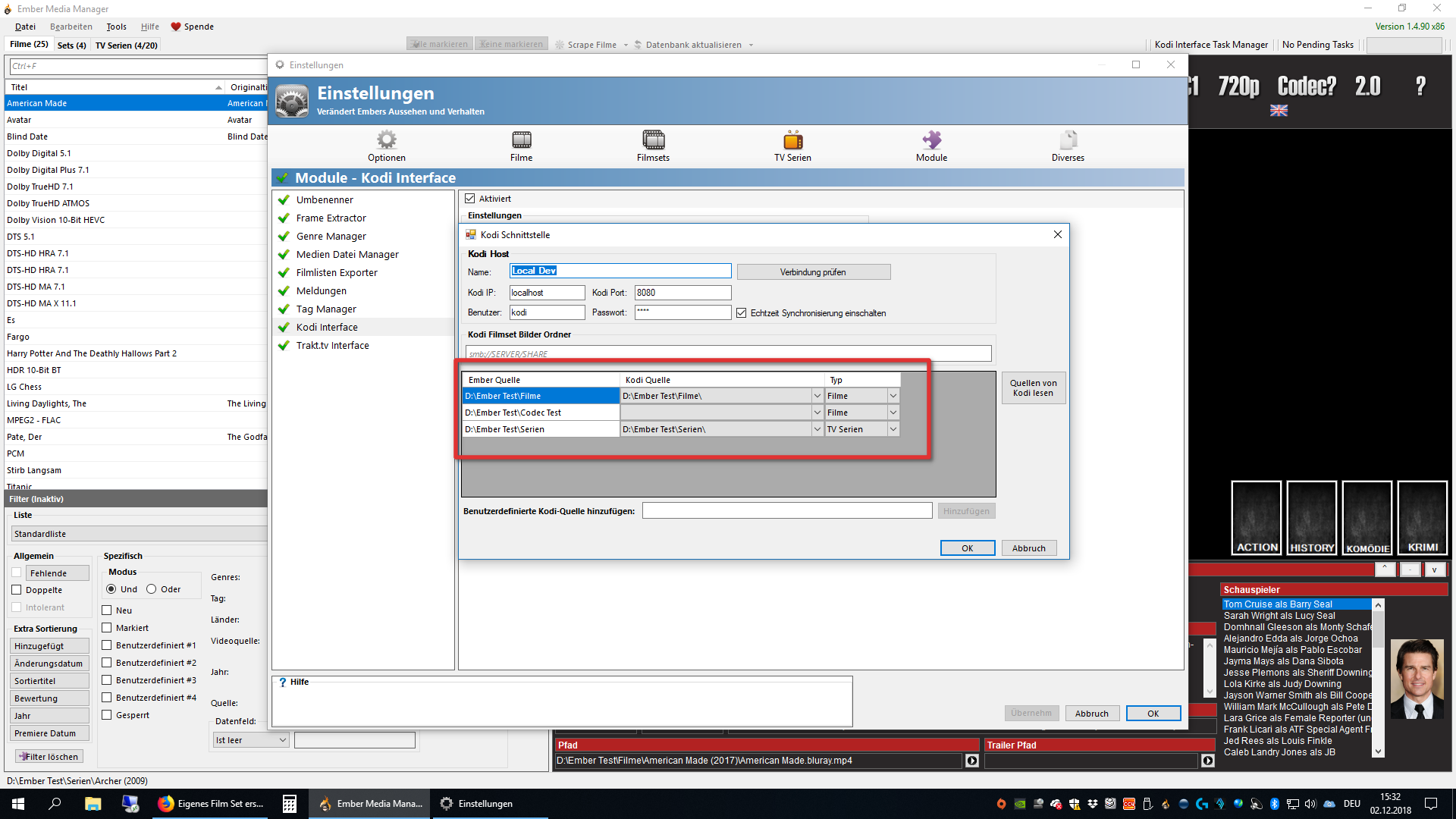1456x819 pixels.
Task: Toggle the Aktiviert checkbox
Action: [x=470, y=199]
